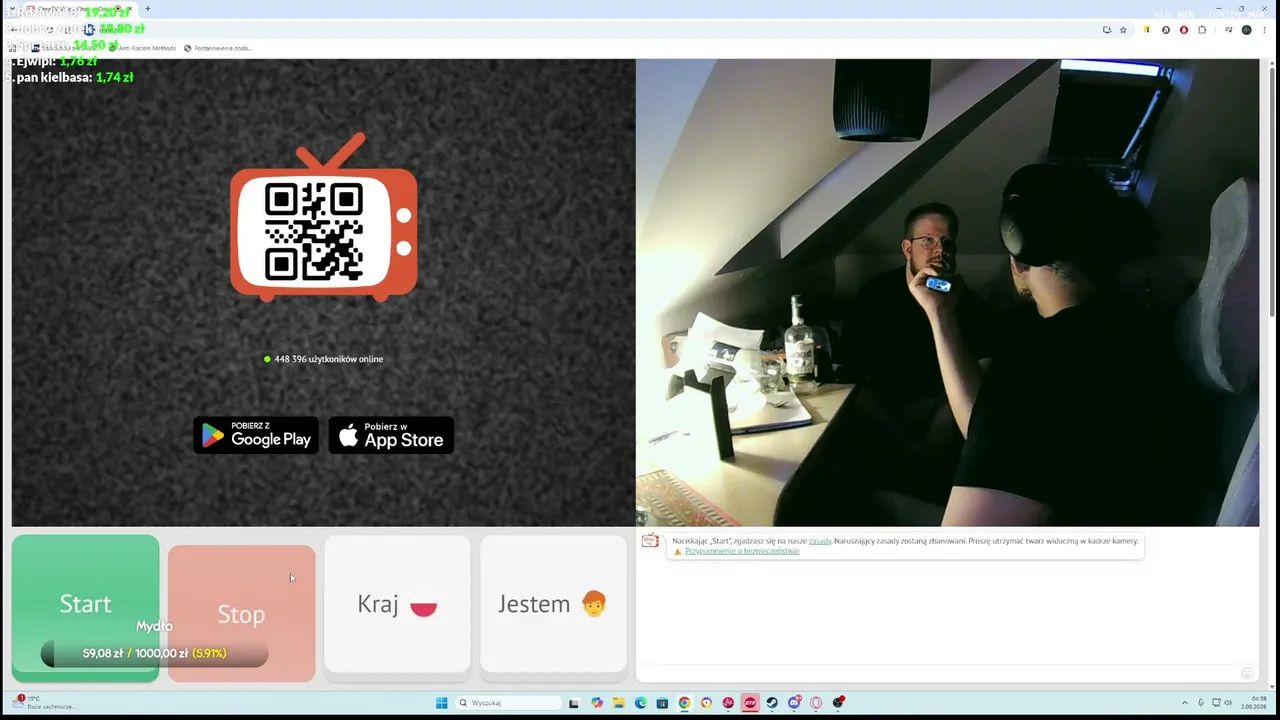Image resolution: width=1280 pixels, height=720 pixels.
Task: Click the taskbar clock showing 04:59
Action: [x=1254, y=702]
